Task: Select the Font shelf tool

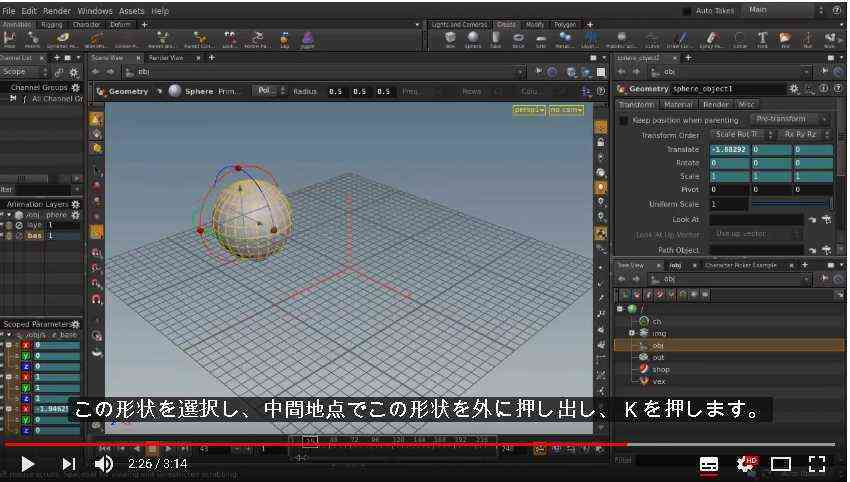Action: pyautogui.click(x=762, y=40)
